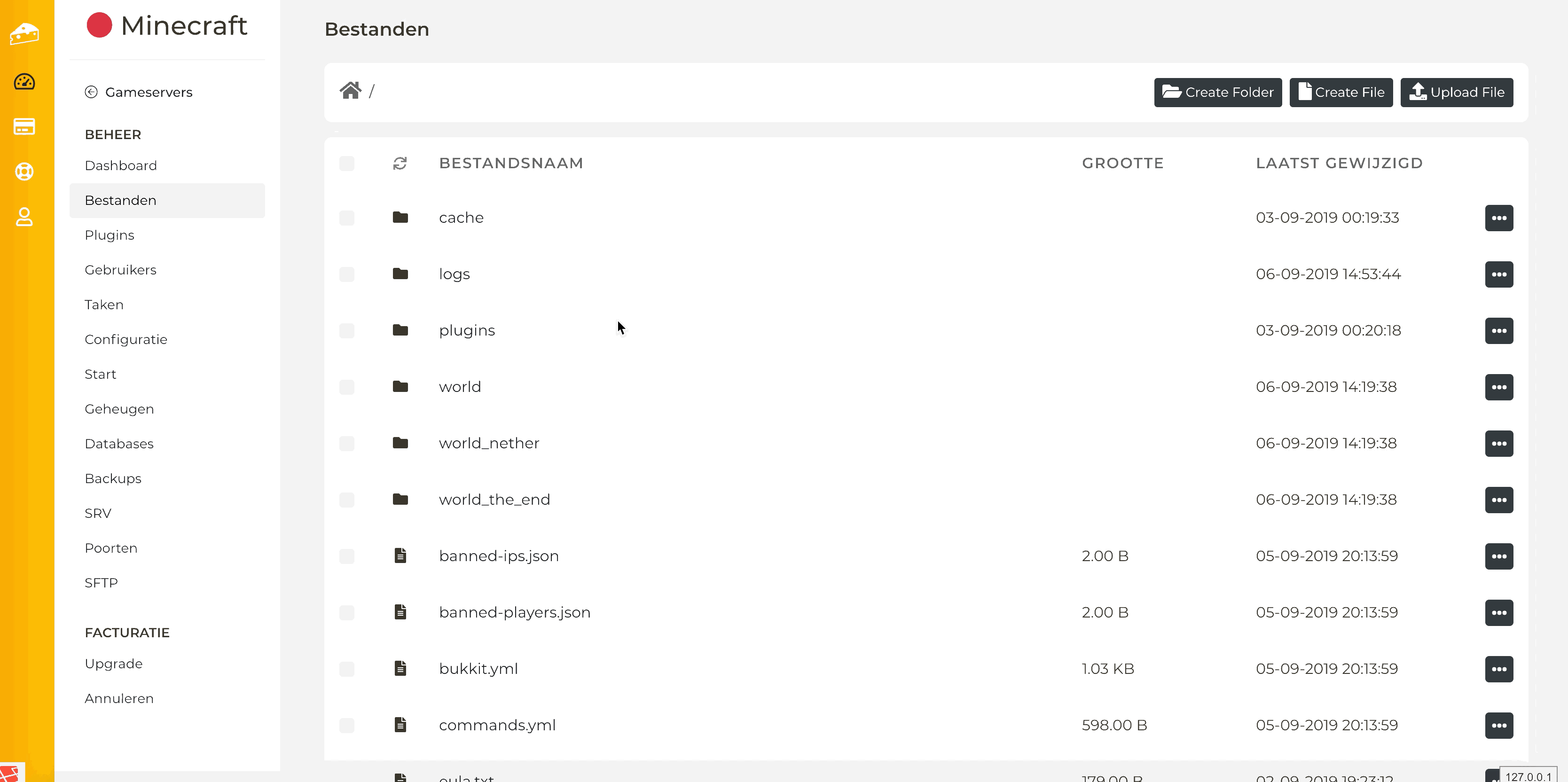Click the plugins folder icon

coord(400,330)
